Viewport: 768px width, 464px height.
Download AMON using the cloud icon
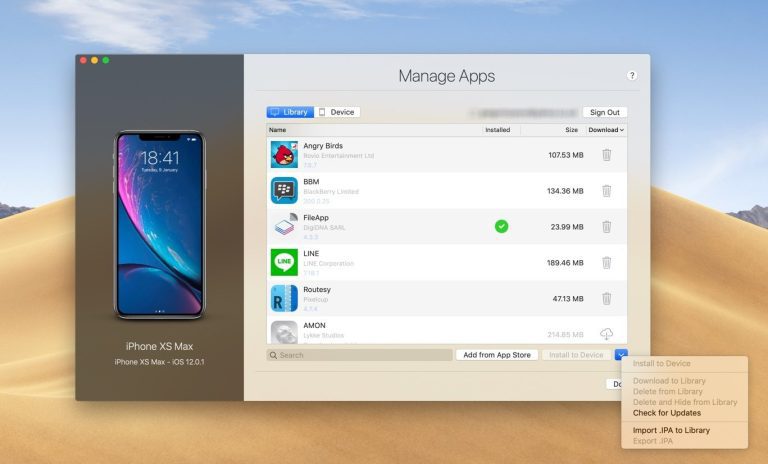[x=606, y=334]
